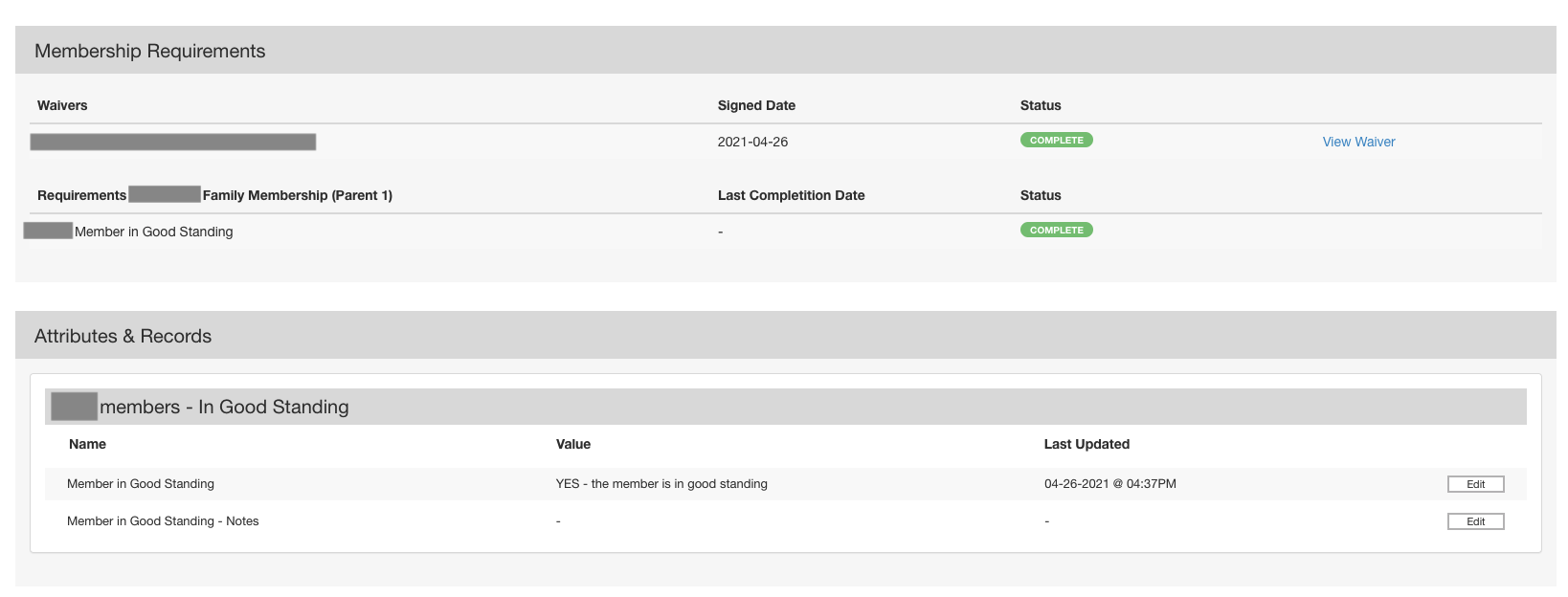Click the Name column header
This screenshot has width=1568, height=597.
[87, 445]
